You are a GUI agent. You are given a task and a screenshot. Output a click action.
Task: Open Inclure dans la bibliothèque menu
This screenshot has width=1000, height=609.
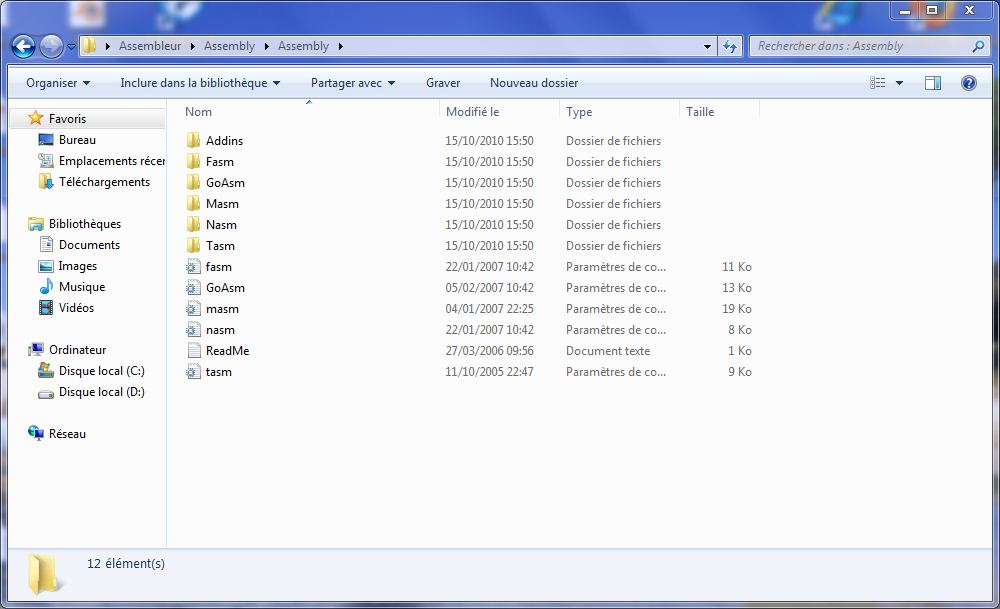[200, 83]
